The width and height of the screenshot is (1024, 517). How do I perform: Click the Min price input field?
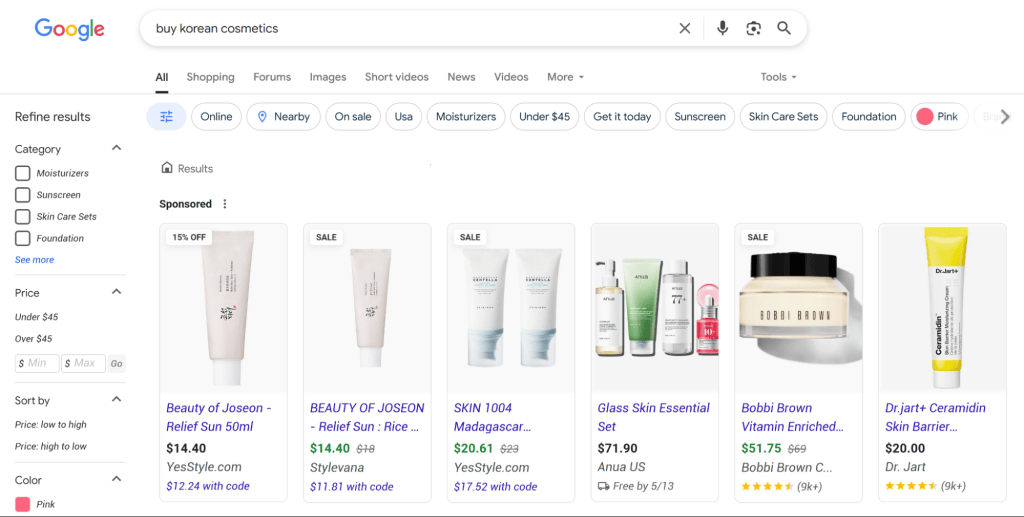[x=37, y=363]
